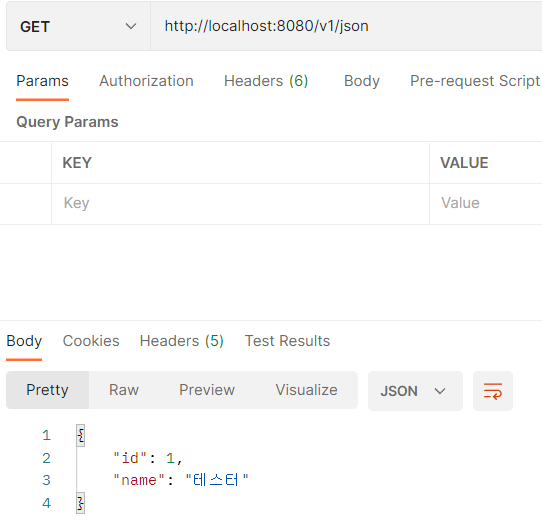The height and width of the screenshot is (532, 542).
Task: Open the request Headers (6) tab
Action: (266, 81)
